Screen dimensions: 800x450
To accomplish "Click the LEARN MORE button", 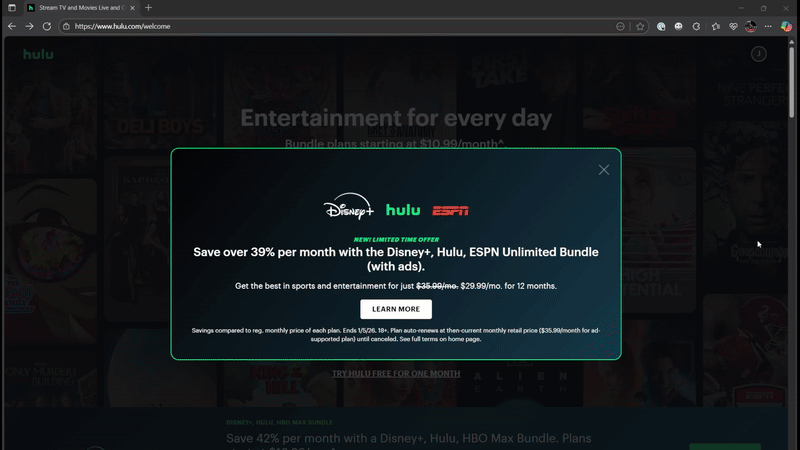I will click(x=396, y=309).
